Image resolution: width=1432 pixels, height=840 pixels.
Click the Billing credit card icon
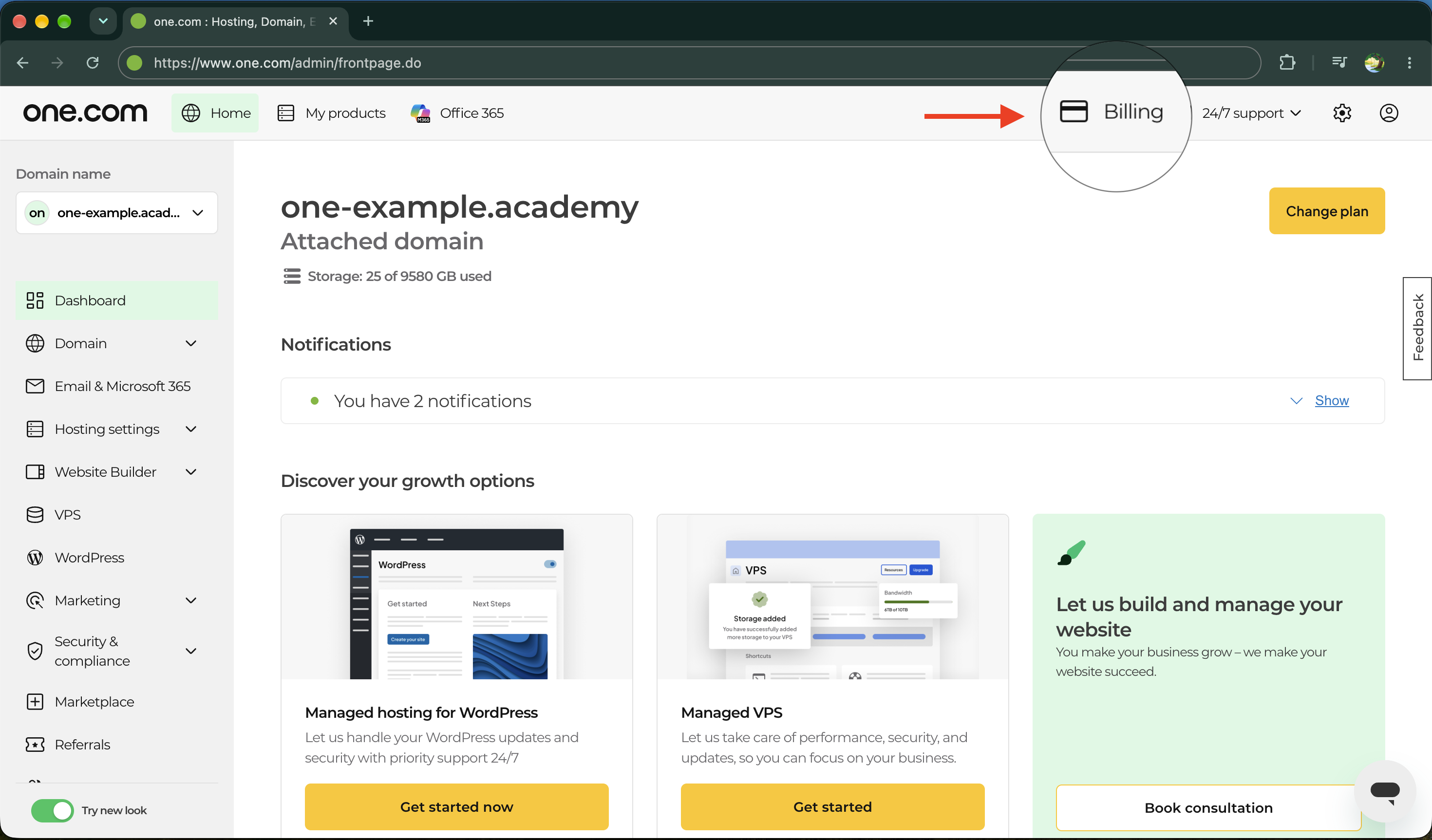[1074, 112]
